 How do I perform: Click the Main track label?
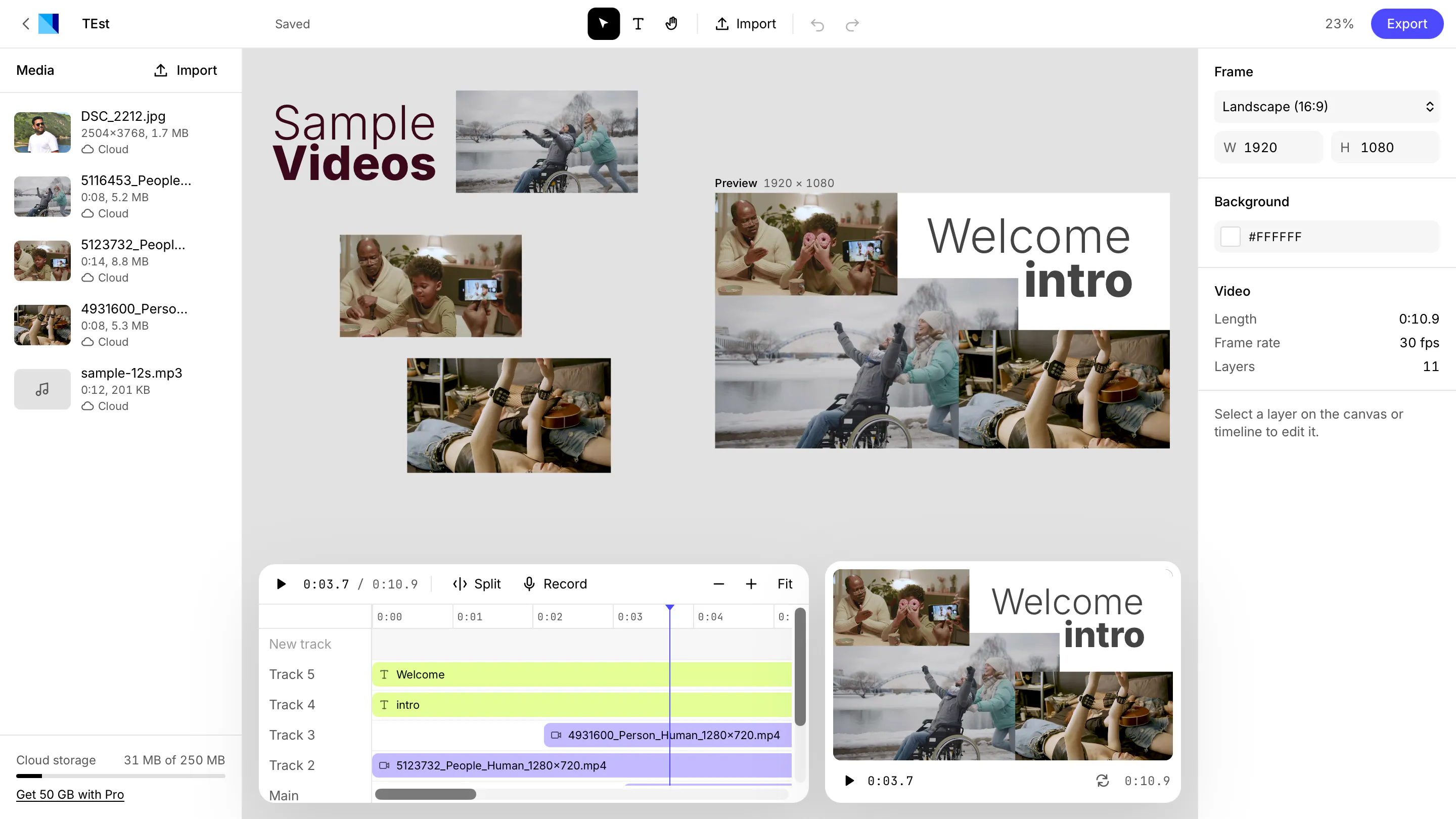coord(284,795)
